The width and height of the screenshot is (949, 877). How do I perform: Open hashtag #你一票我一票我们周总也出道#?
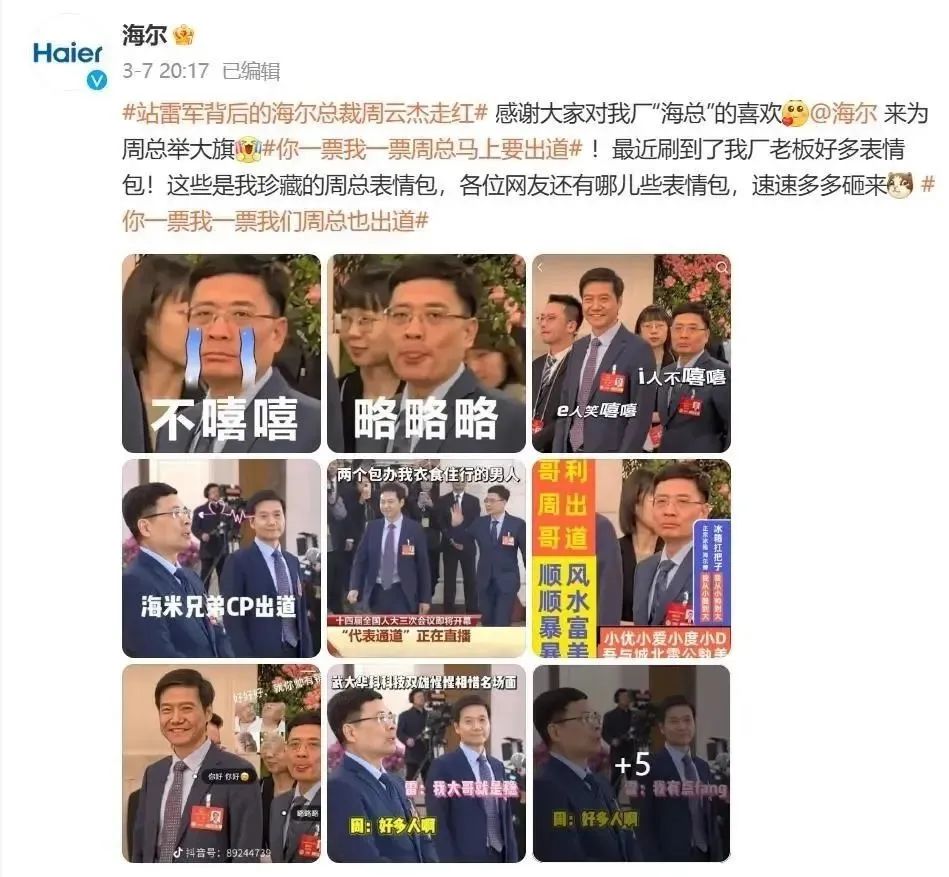(x=529, y=203)
